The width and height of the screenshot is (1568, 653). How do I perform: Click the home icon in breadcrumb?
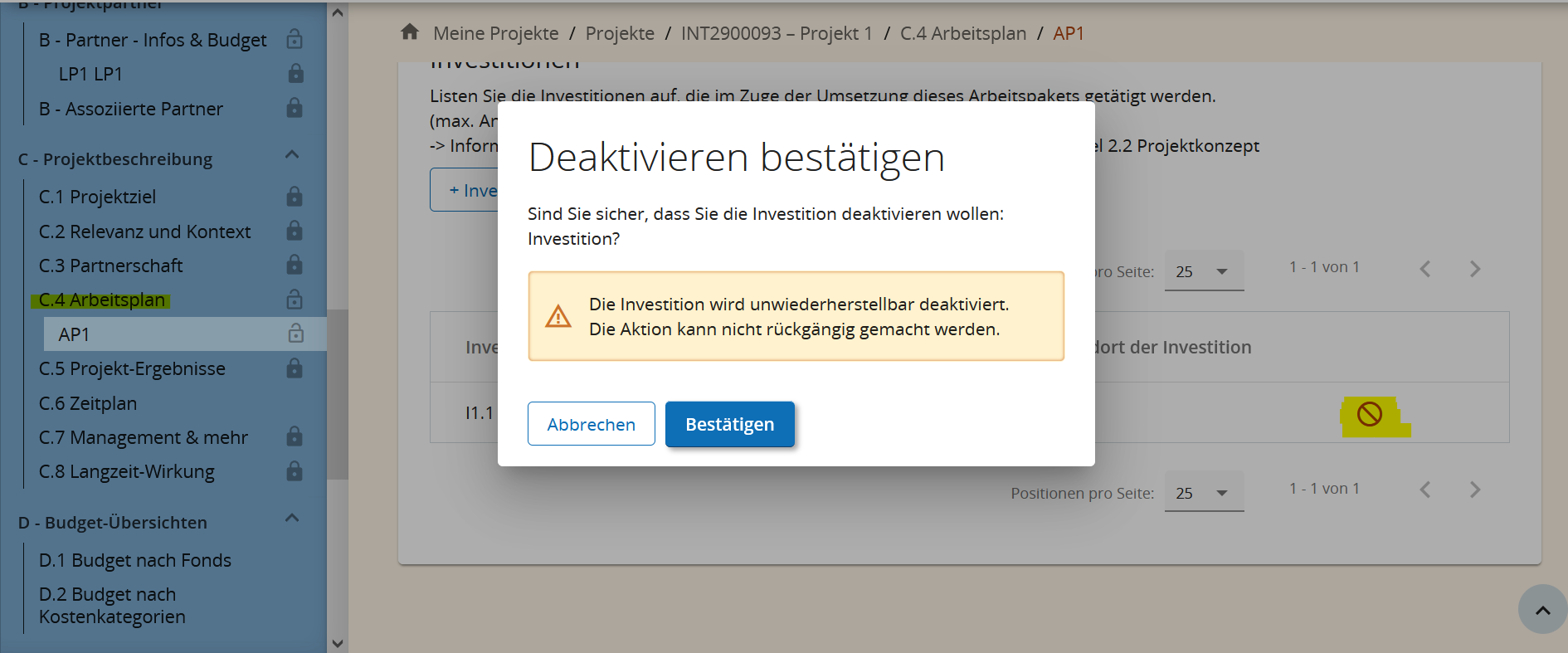[x=410, y=32]
